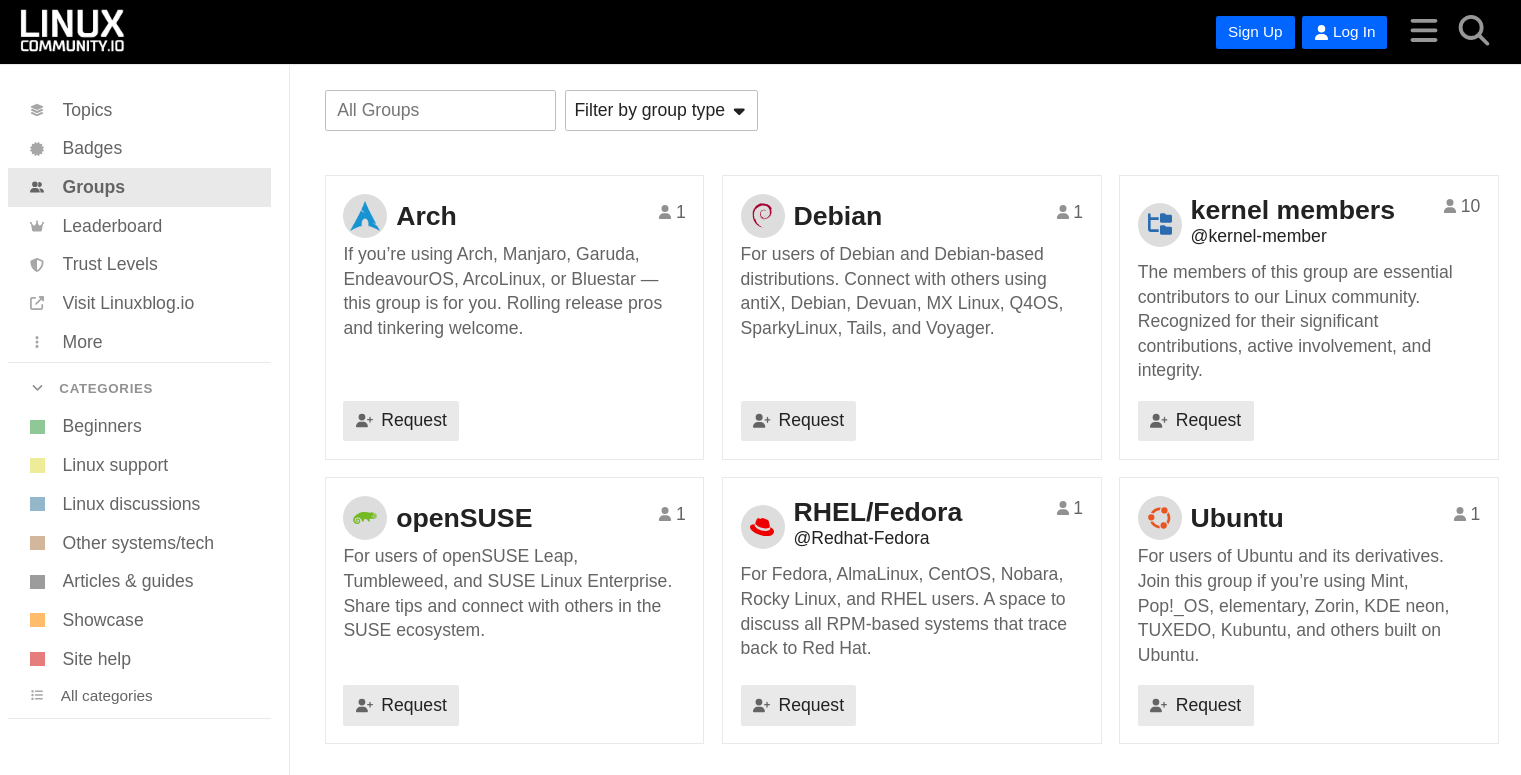Click the openSUSE chameleon avatar
Image resolution: width=1521 pixels, height=775 pixels.
[x=365, y=518]
